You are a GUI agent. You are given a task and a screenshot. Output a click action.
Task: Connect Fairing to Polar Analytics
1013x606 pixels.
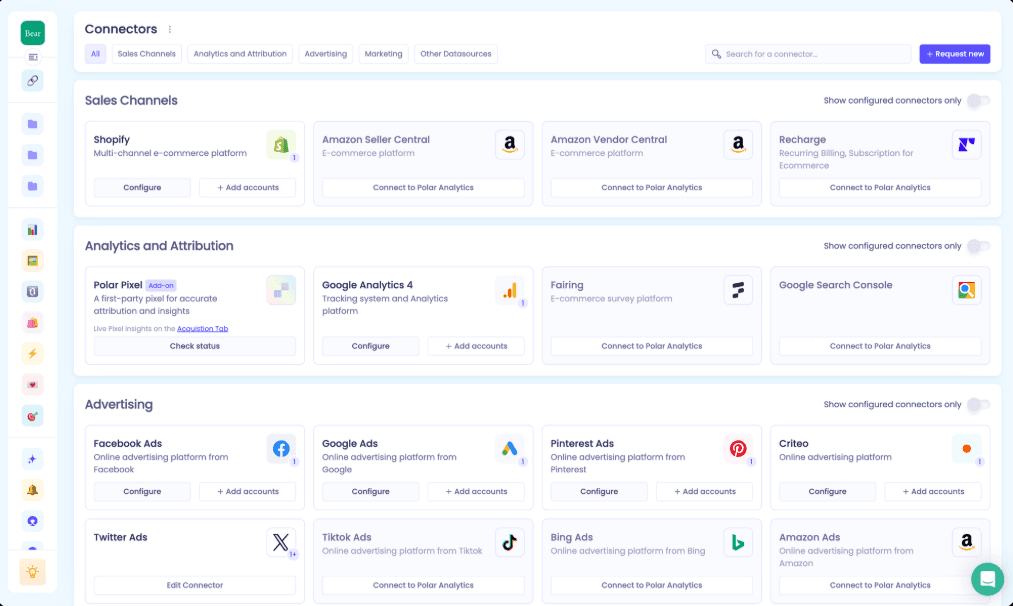click(651, 346)
